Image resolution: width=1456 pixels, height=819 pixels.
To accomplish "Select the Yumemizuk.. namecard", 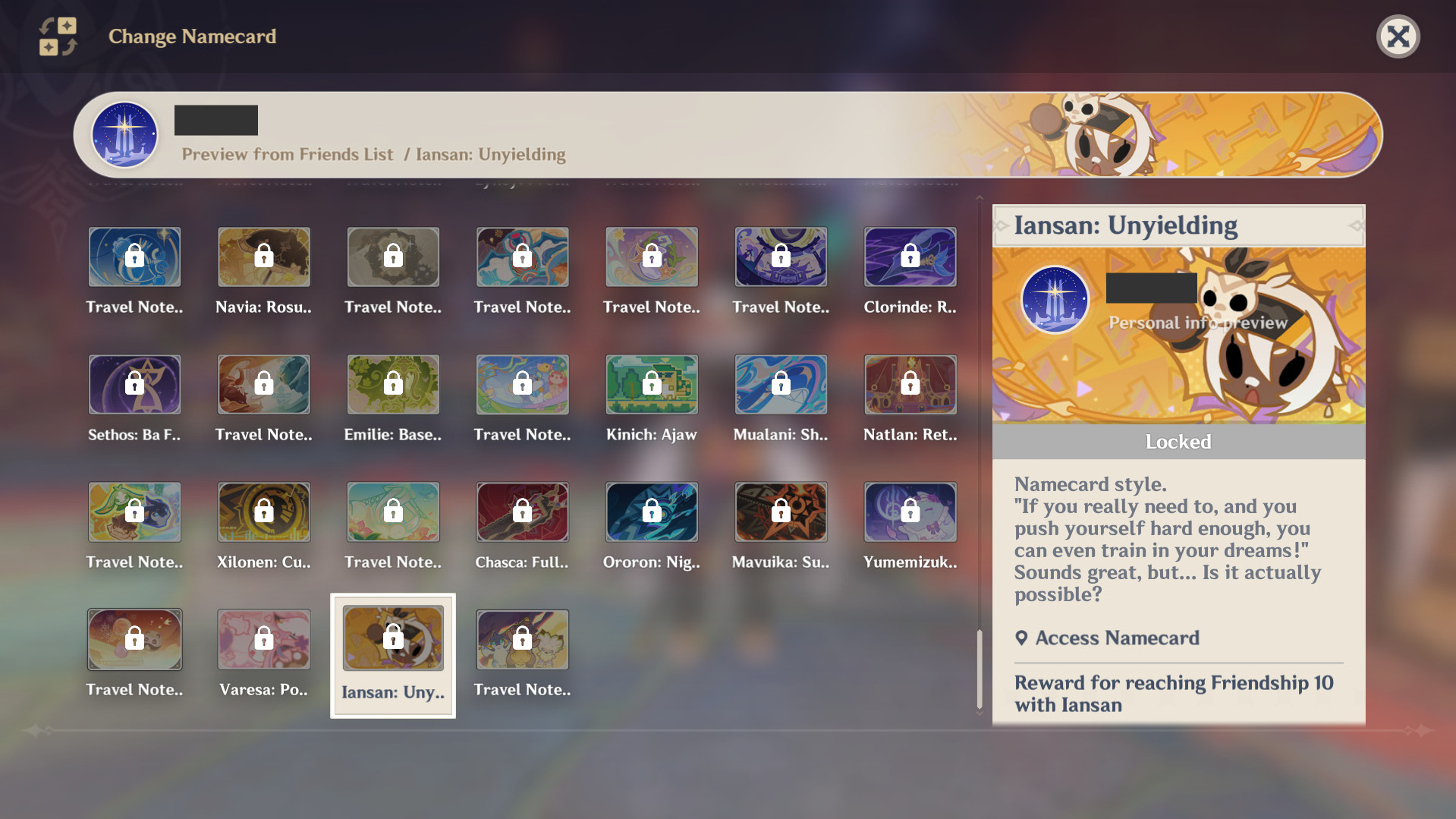I will click(910, 512).
